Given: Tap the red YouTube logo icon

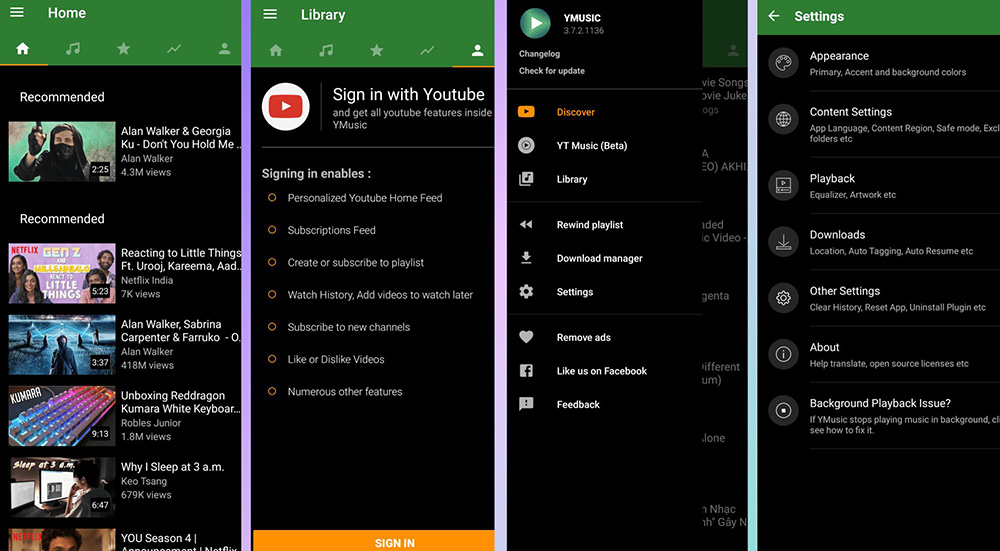Looking at the screenshot, I should (286, 107).
